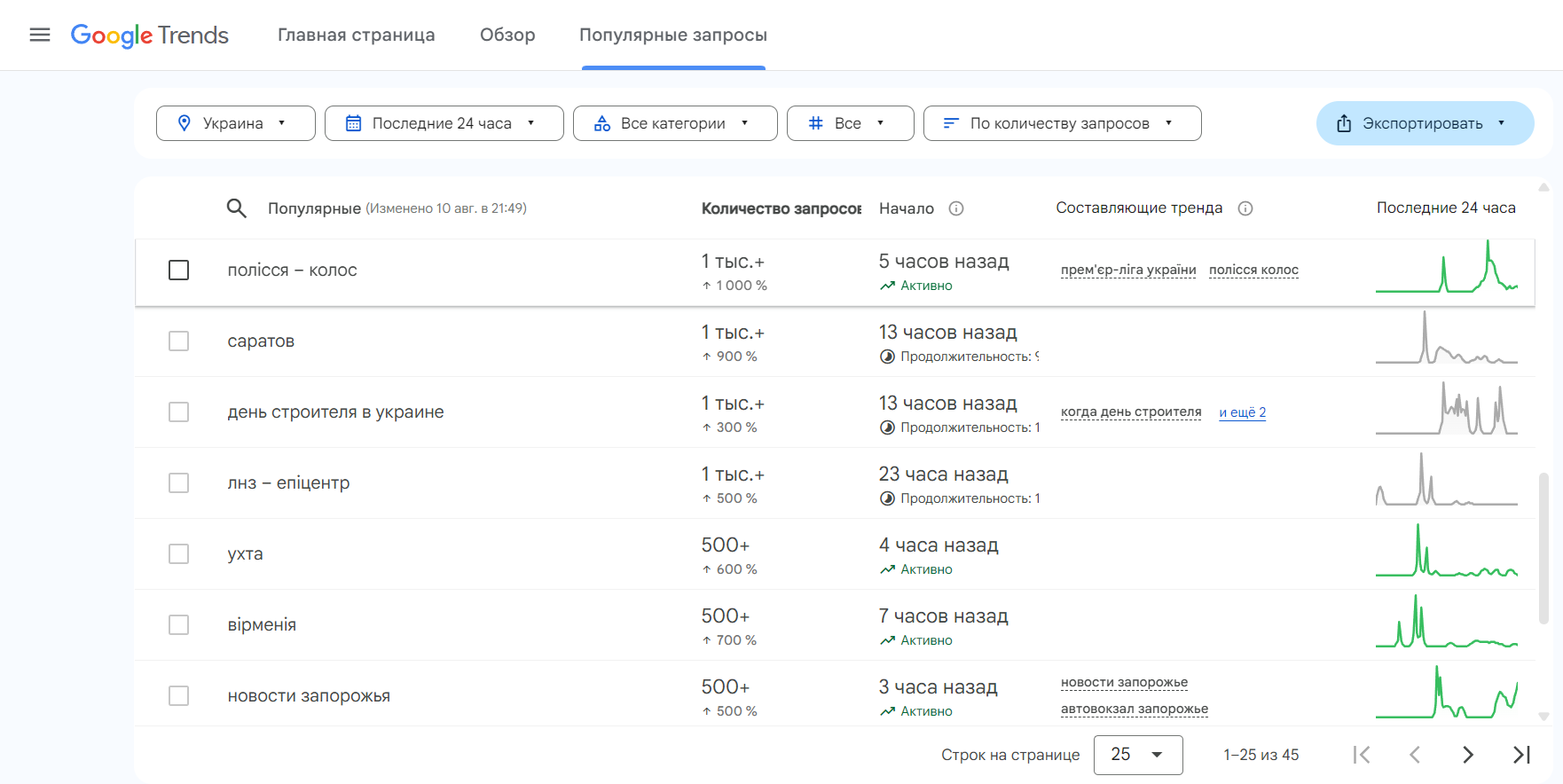
Task: Click scrollbar up arrow of table
Action: point(1543,187)
